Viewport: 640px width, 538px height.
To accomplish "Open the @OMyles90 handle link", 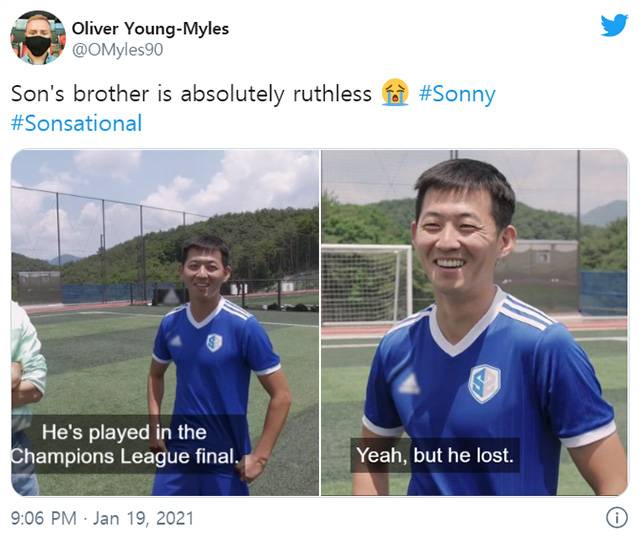I will [117, 49].
